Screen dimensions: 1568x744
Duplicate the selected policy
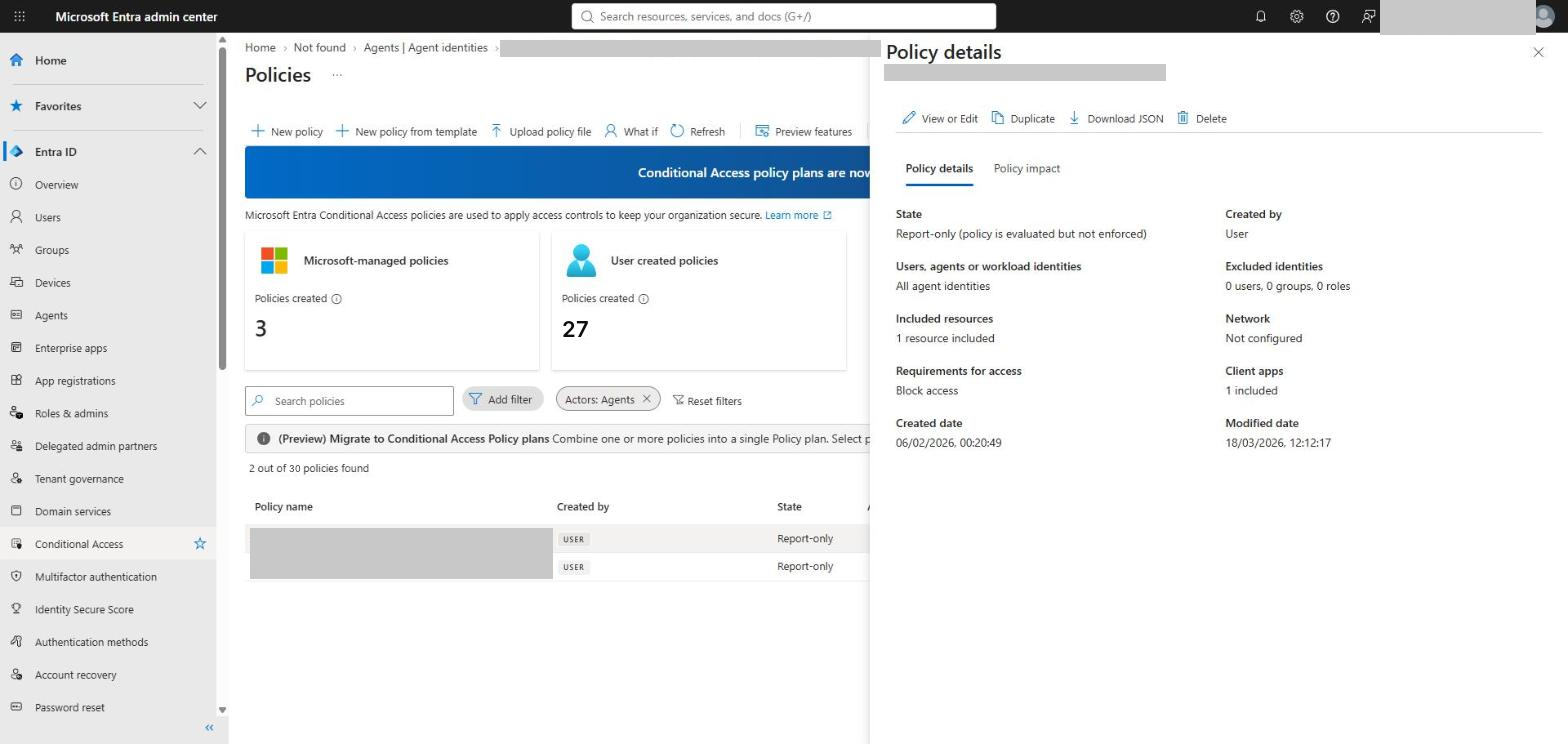(1023, 118)
